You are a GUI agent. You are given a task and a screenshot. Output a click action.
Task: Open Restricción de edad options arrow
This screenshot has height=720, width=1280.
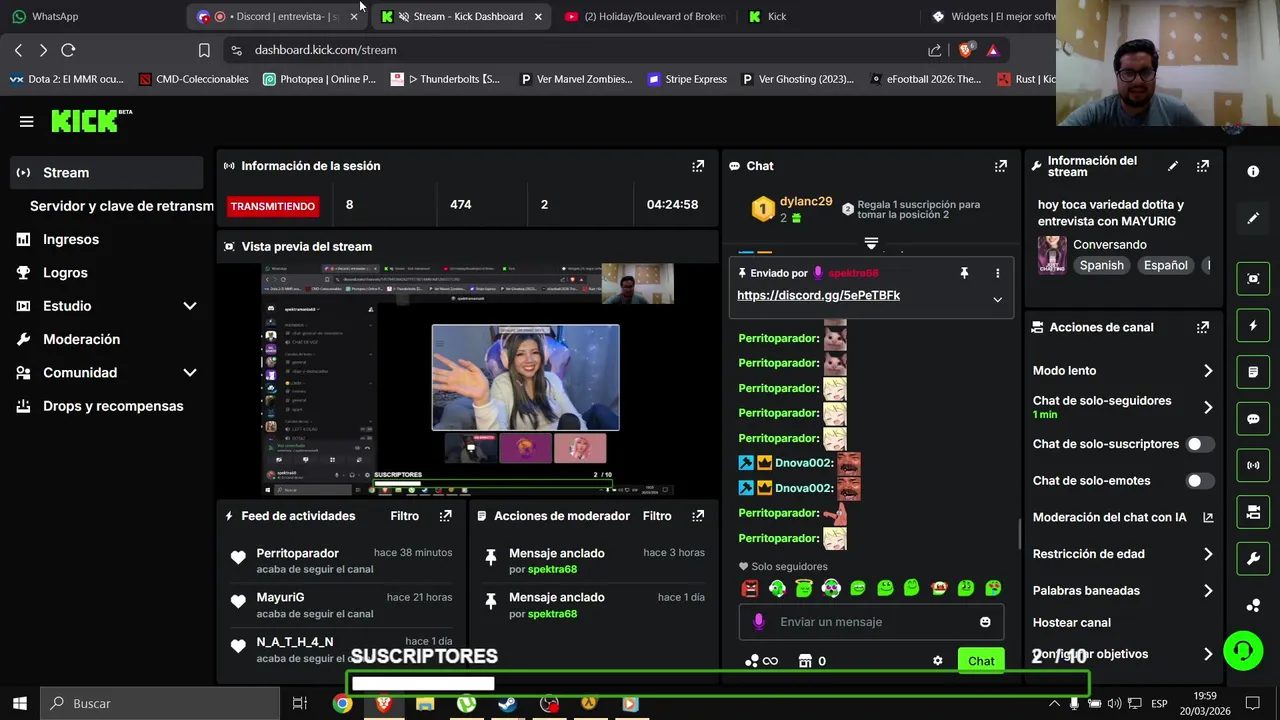[x=1208, y=554]
